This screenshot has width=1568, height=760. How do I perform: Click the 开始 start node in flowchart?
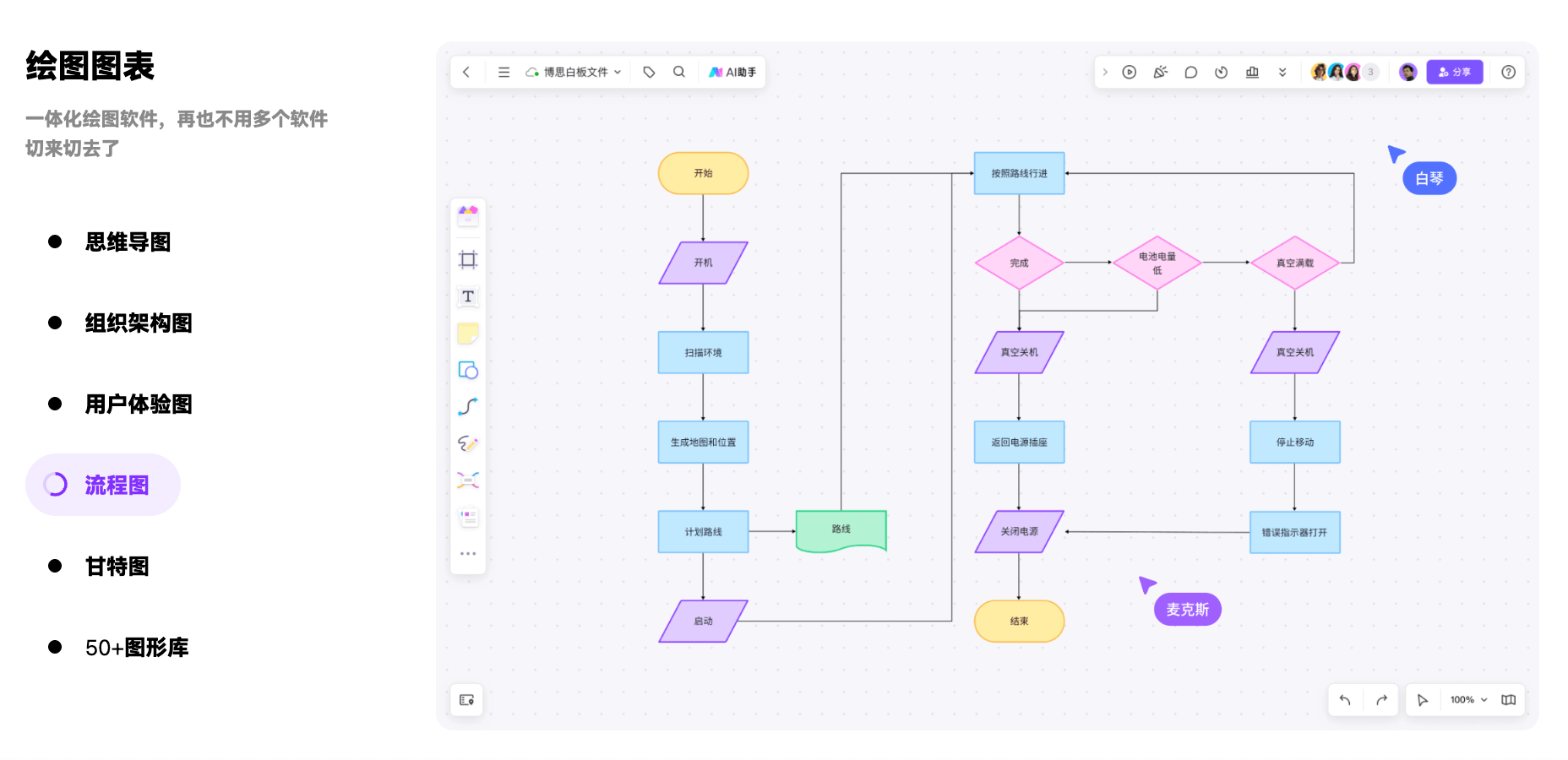[703, 173]
